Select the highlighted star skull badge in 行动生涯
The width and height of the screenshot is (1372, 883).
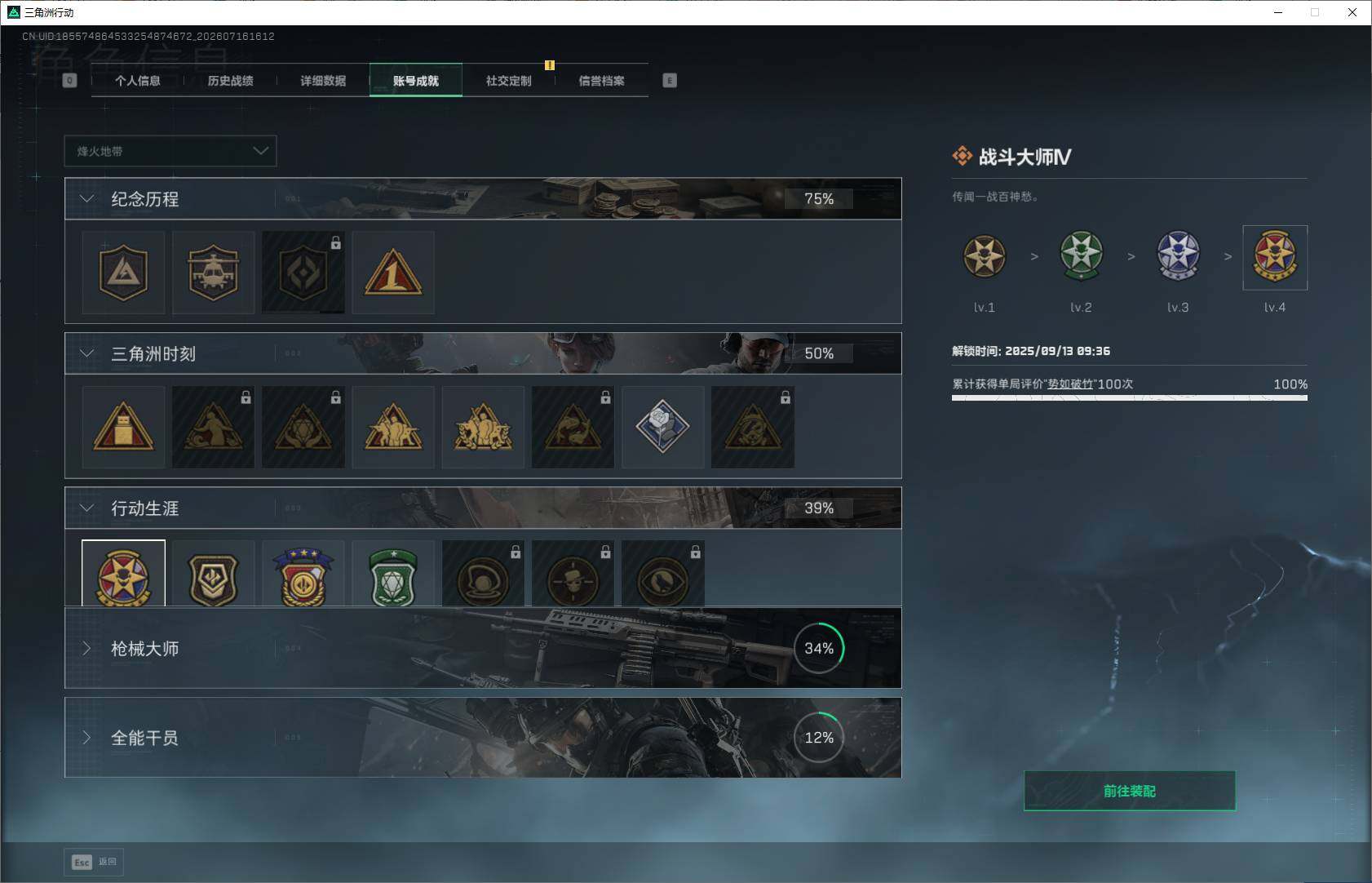123,574
